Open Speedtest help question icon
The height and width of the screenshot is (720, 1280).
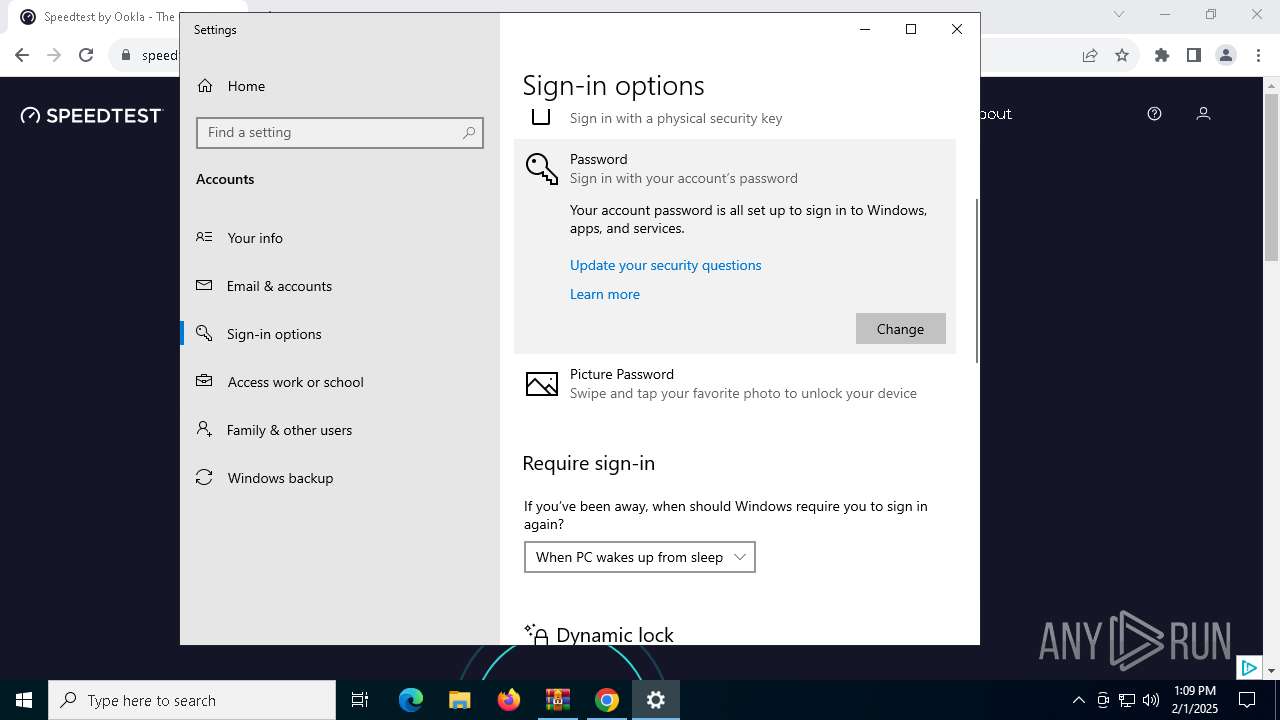(1154, 114)
